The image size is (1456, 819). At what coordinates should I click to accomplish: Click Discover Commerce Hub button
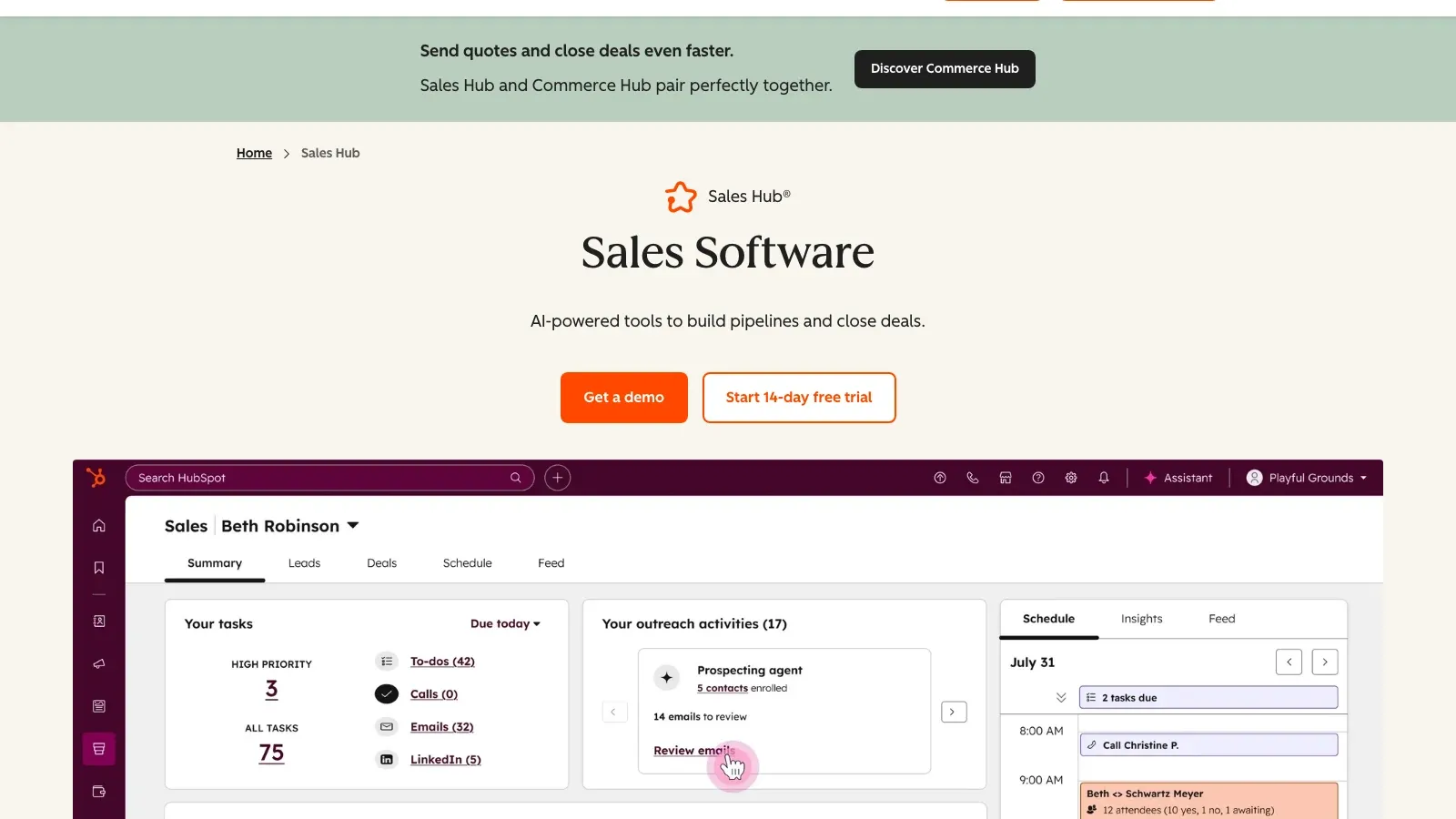click(x=945, y=69)
